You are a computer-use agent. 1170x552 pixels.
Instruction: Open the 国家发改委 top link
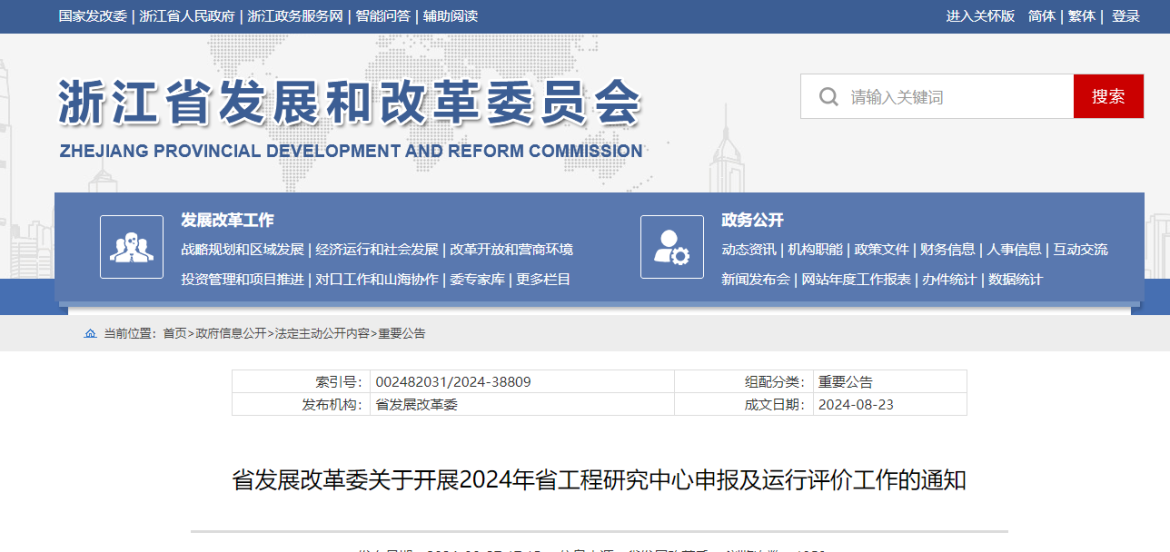tap(92, 16)
